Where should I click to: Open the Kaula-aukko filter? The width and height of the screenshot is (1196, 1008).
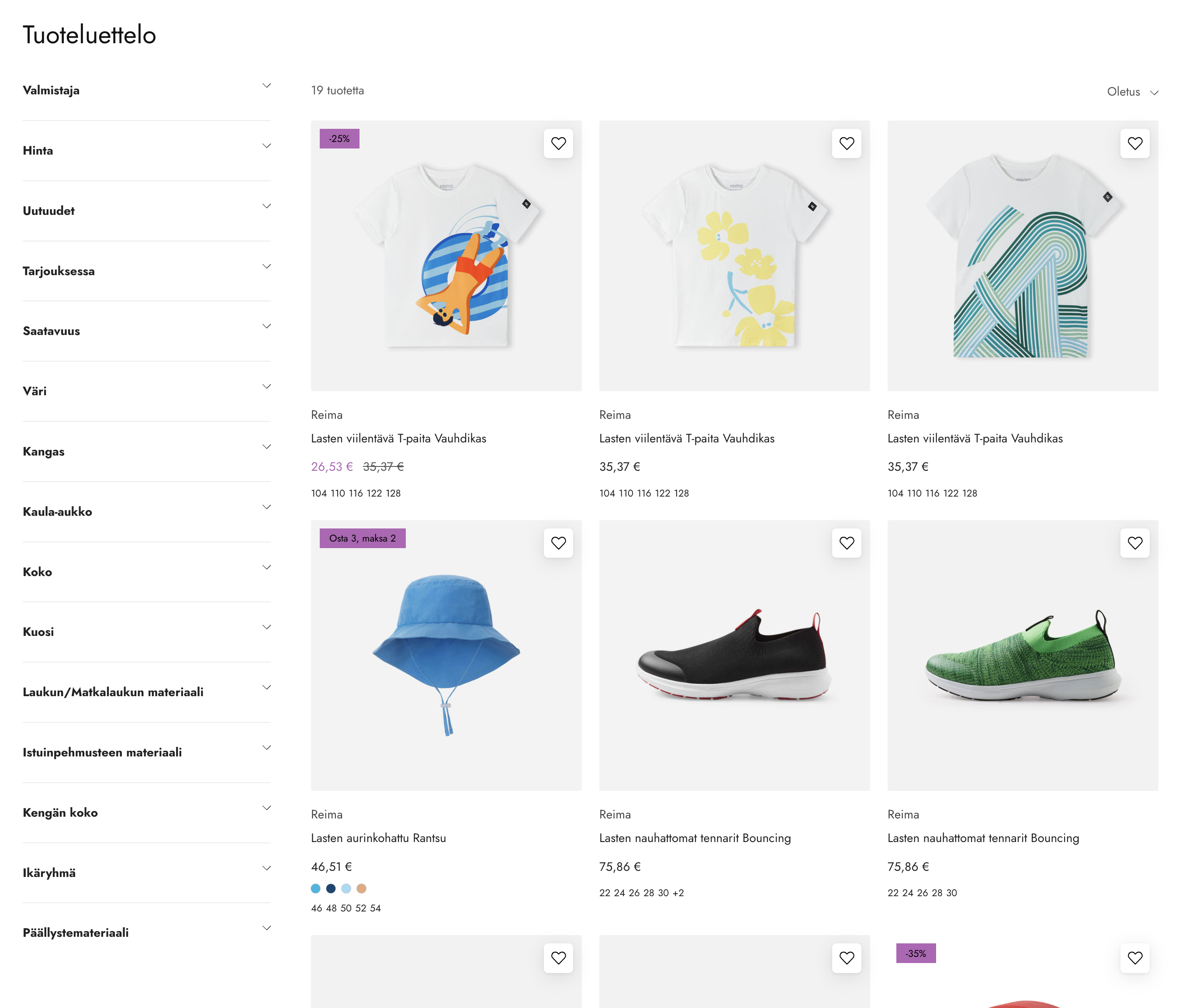147,511
